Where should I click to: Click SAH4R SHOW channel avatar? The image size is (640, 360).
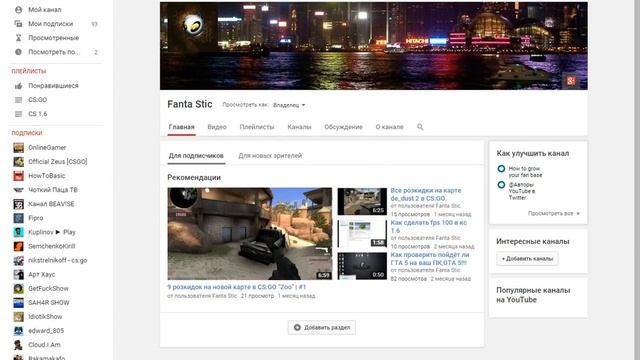pyautogui.click(x=18, y=302)
